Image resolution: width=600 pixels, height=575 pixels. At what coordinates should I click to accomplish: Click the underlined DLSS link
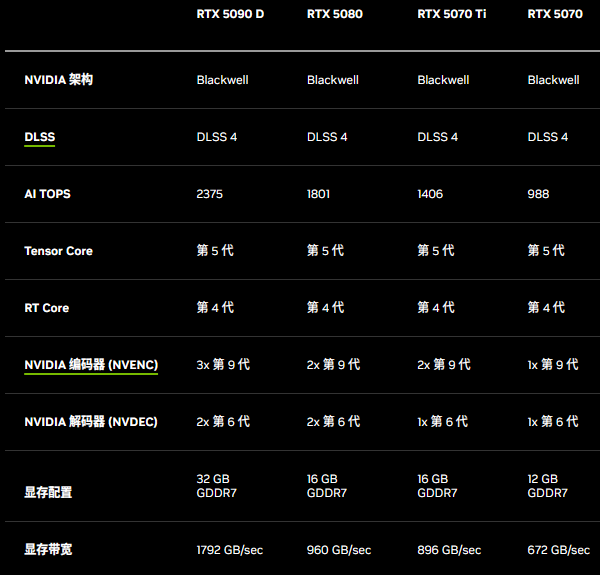pos(39,137)
